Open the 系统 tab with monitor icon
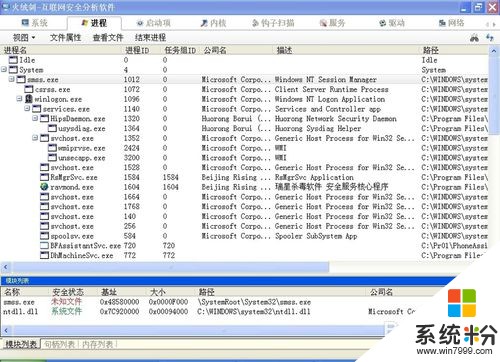Screen dimensions: 500x362 35,23
